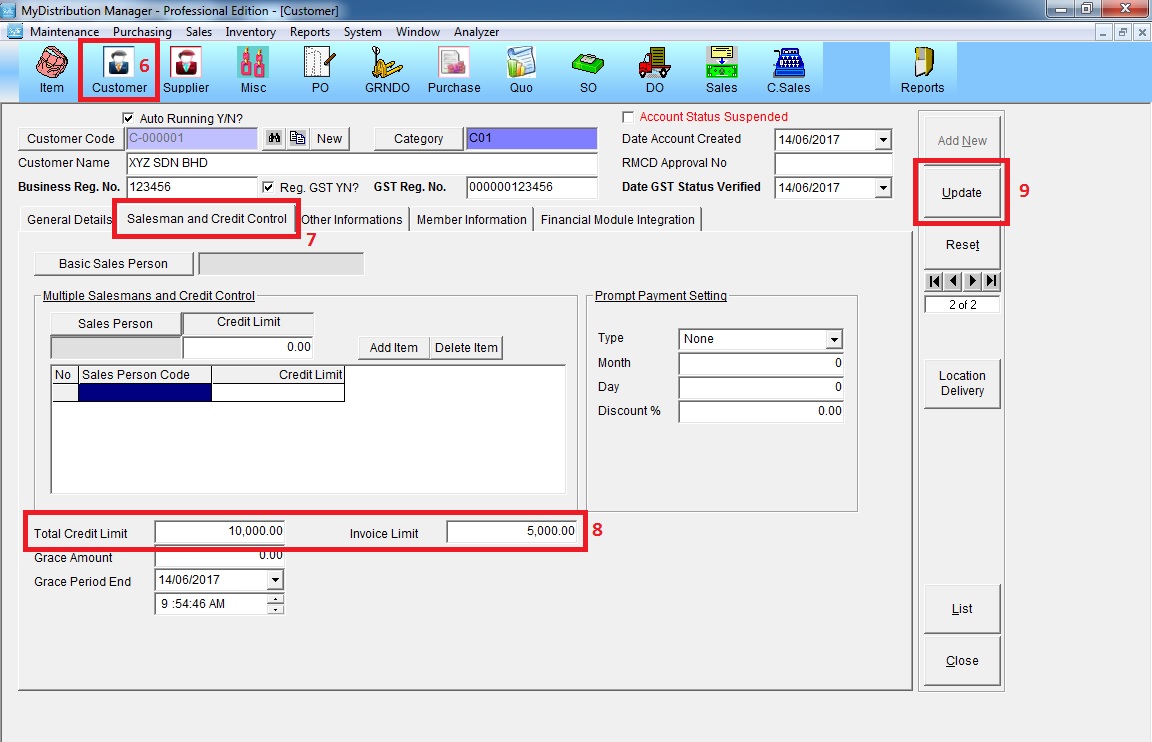The width and height of the screenshot is (1152, 742).
Task: Click the binoculars search icon beside Customer Code
Action: [272, 139]
